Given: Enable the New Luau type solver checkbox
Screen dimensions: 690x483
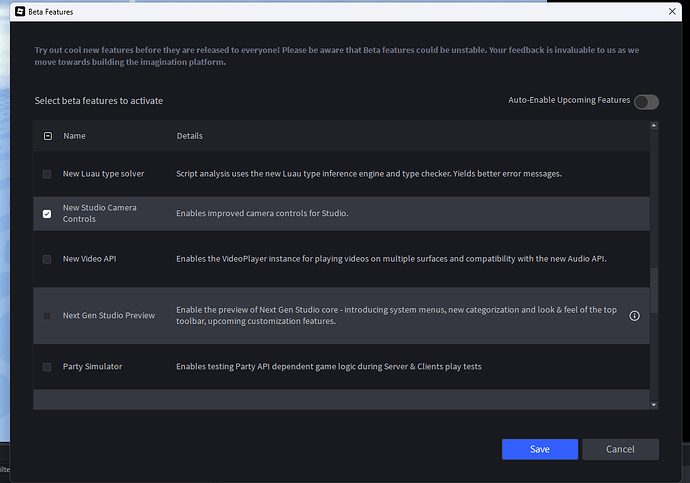Looking at the screenshot, I should click(x=47, y=174).
